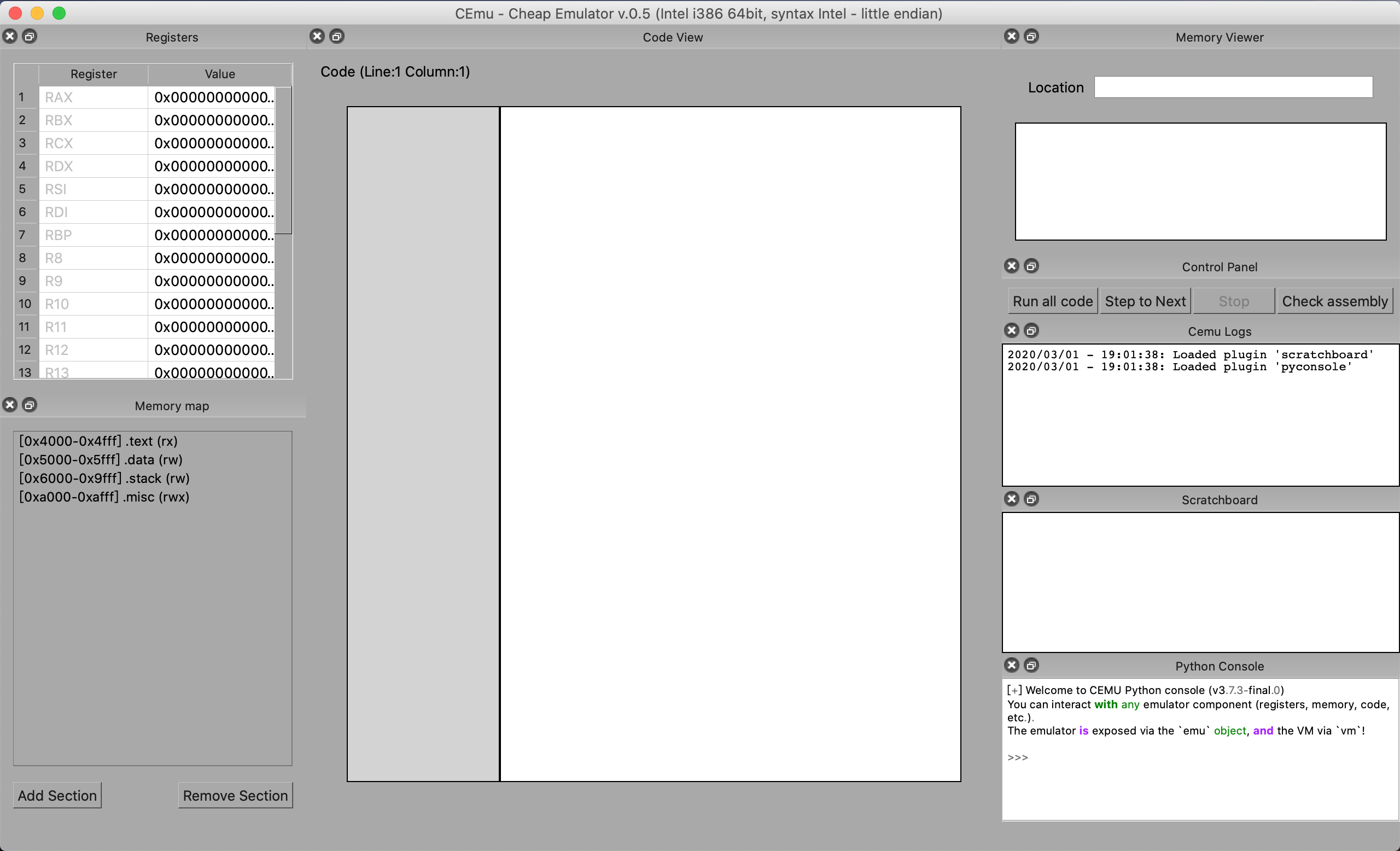Float the Registers dock panel

coord(30,36)
